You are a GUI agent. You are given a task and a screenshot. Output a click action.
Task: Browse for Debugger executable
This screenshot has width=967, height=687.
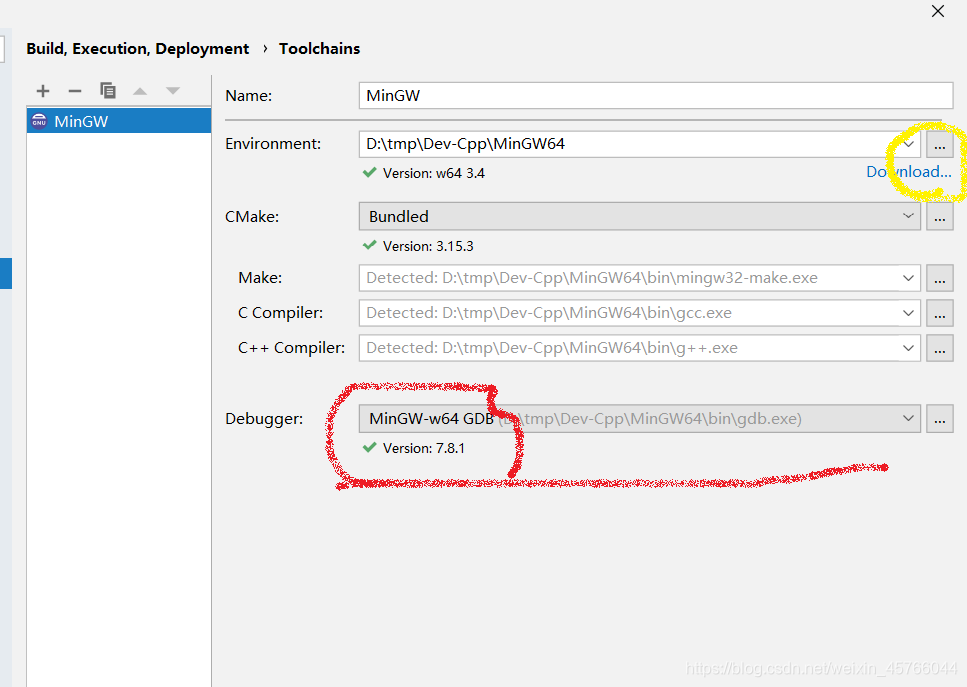(x=939, y=419)
